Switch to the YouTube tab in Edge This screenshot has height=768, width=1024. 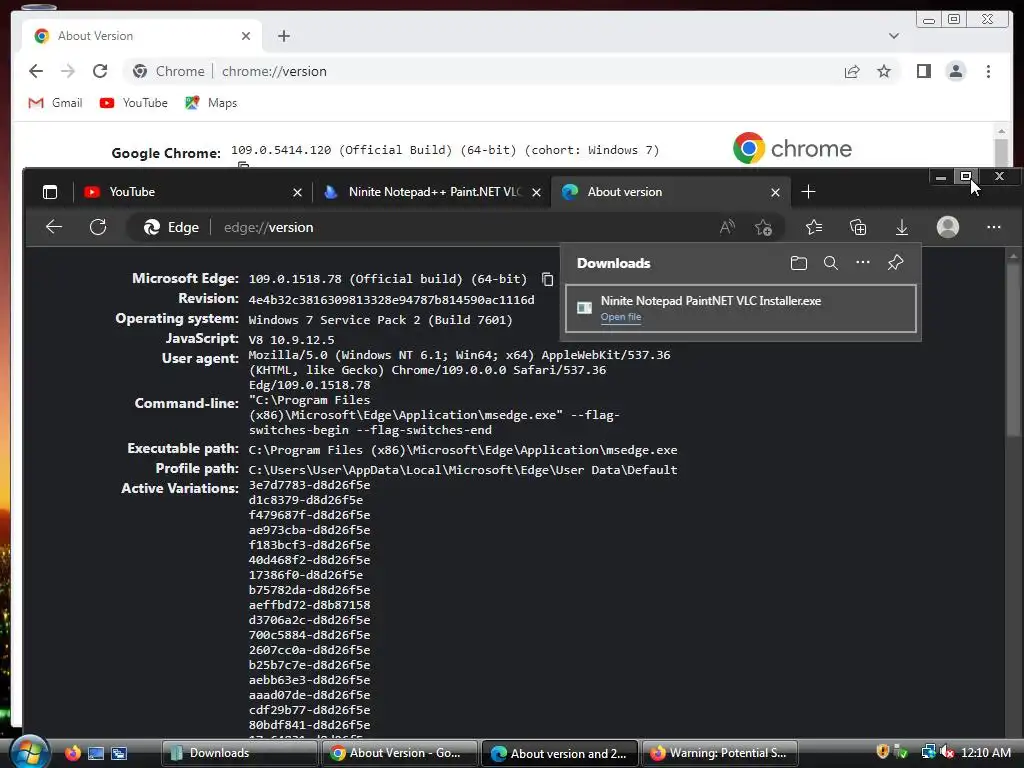191,192
